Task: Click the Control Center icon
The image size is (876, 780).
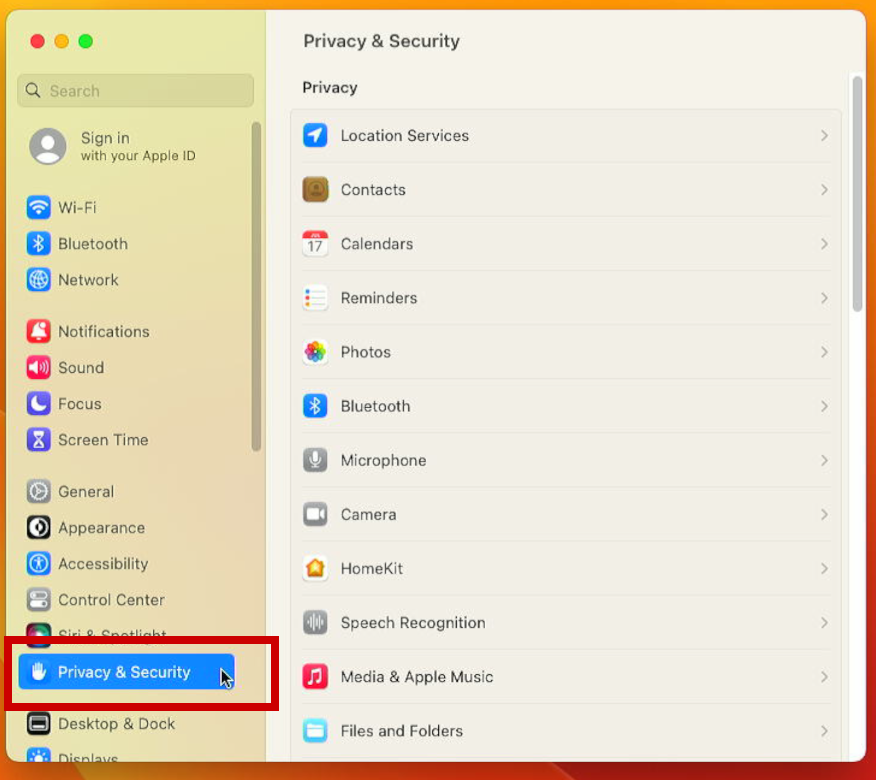Action: [39, 600]
